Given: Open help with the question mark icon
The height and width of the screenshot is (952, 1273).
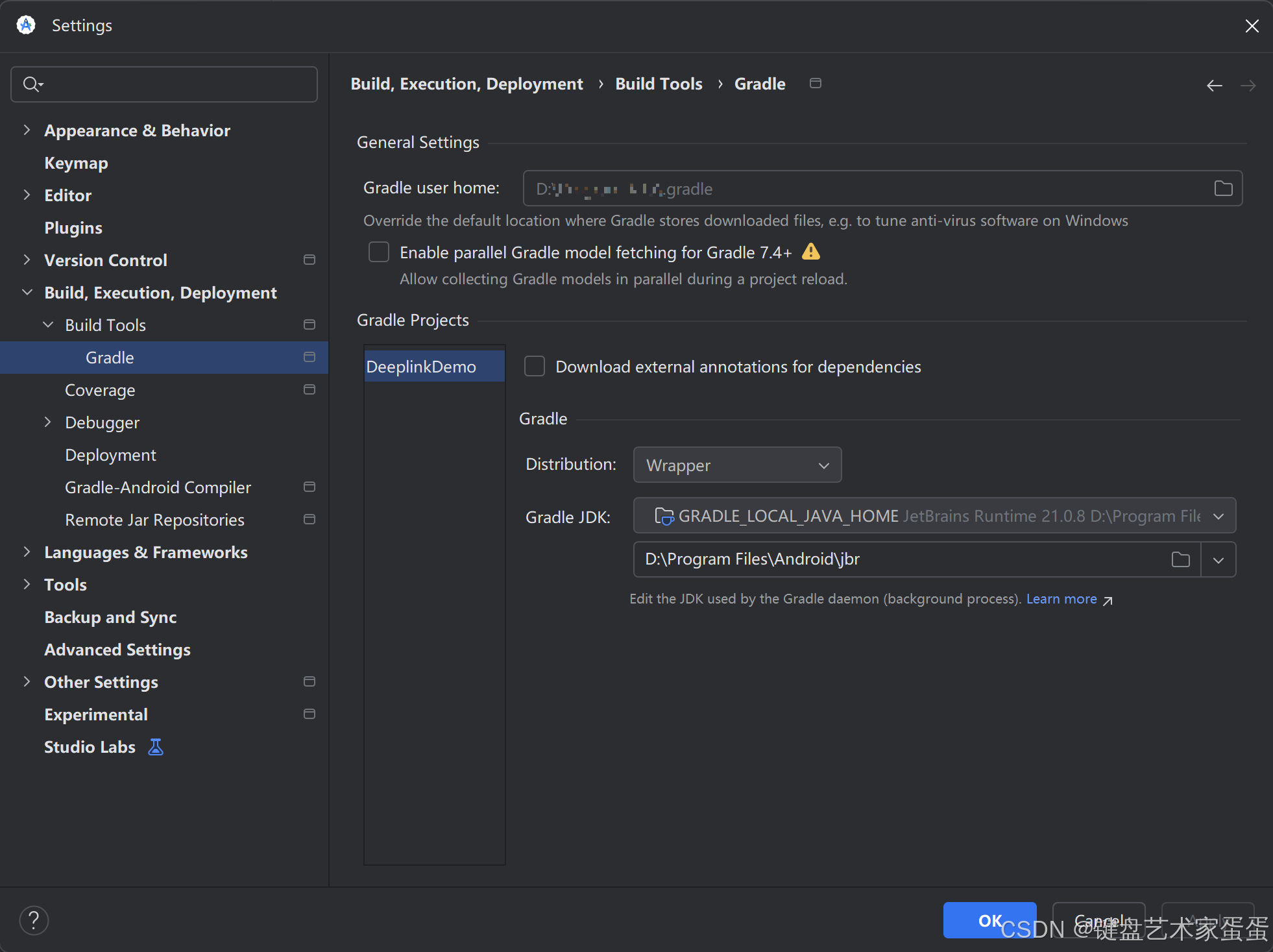Looking at the screenshot, I should (34, 920).
